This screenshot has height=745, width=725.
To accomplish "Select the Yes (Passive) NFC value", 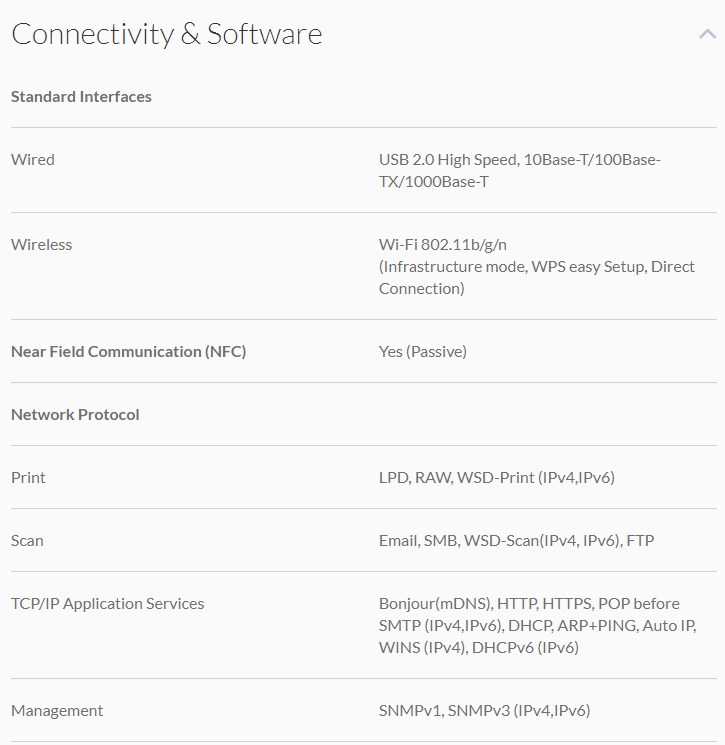I will pyautogui.click(x=422, y=352).
